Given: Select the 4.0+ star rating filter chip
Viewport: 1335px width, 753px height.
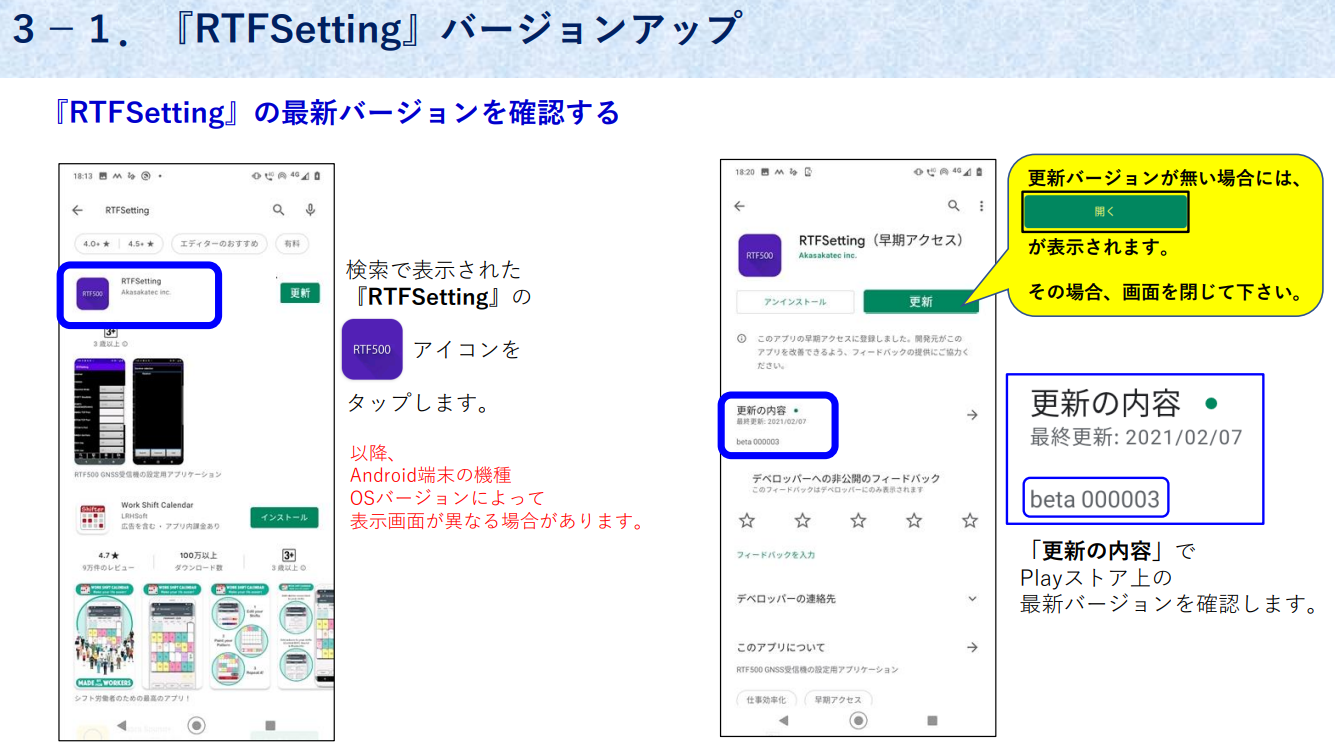Looking at the screenshot, I should pyautogui.click(x=98, y=243).
